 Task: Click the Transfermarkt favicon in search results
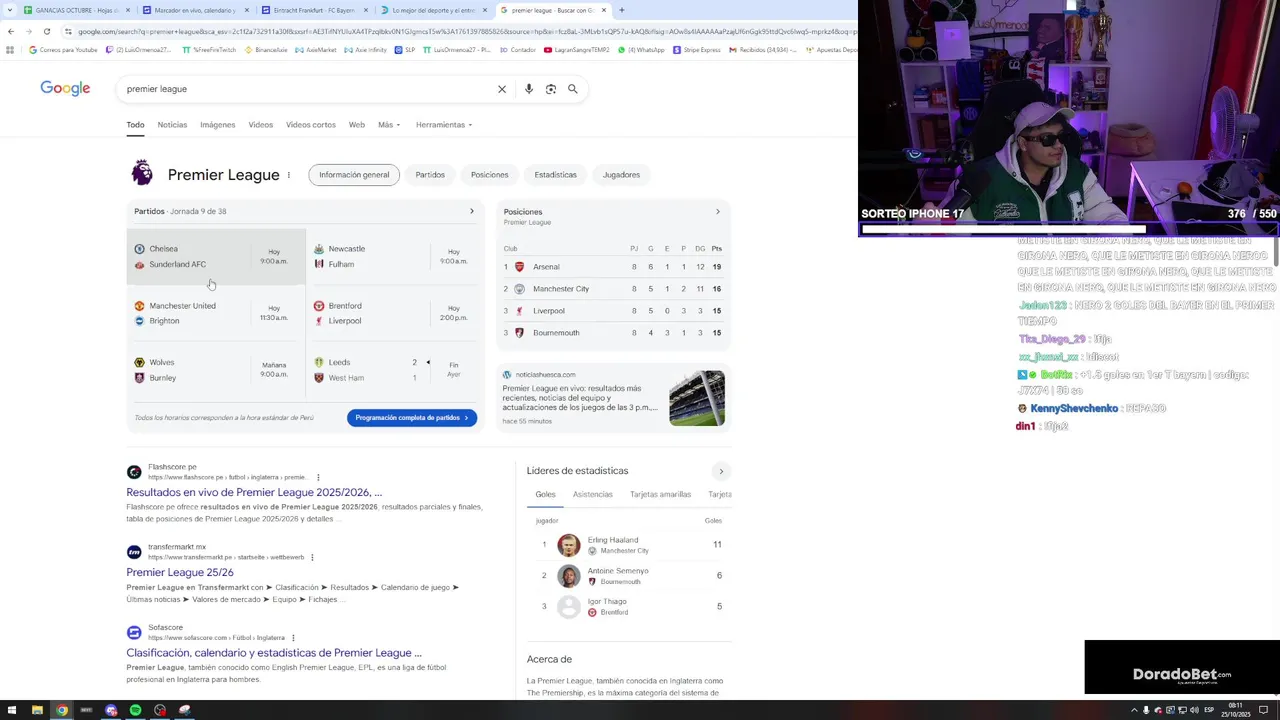pyautogui.click(x=134, y=552)
